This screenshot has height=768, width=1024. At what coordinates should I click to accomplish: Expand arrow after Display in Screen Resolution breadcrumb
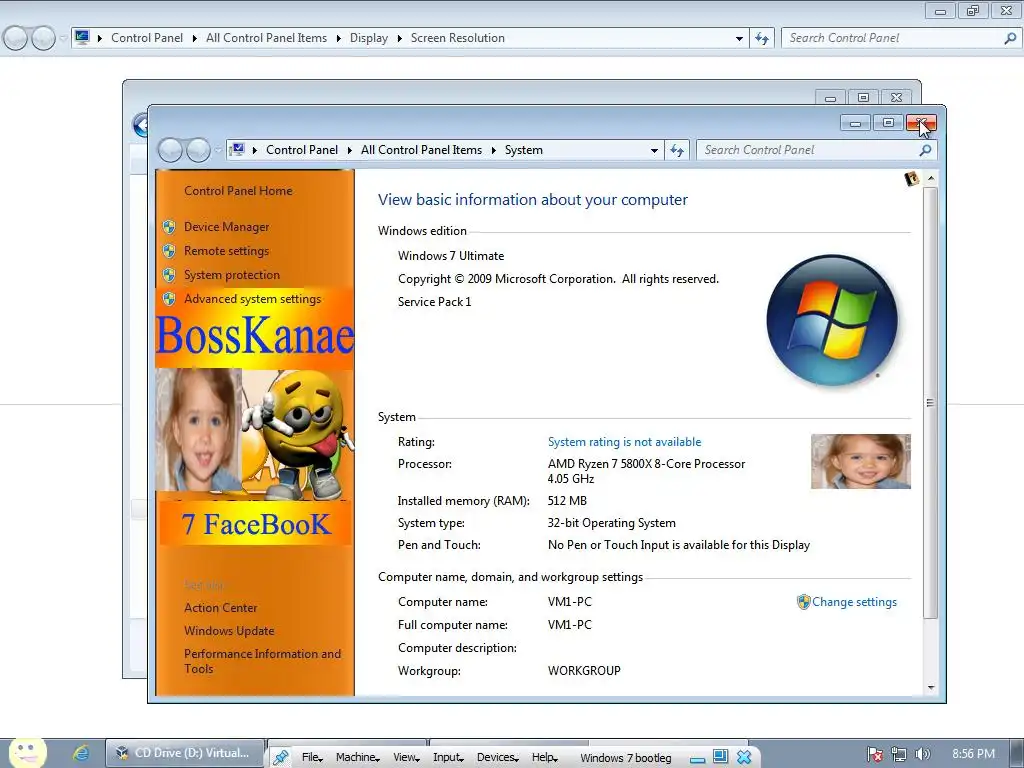tap(399, 38)
